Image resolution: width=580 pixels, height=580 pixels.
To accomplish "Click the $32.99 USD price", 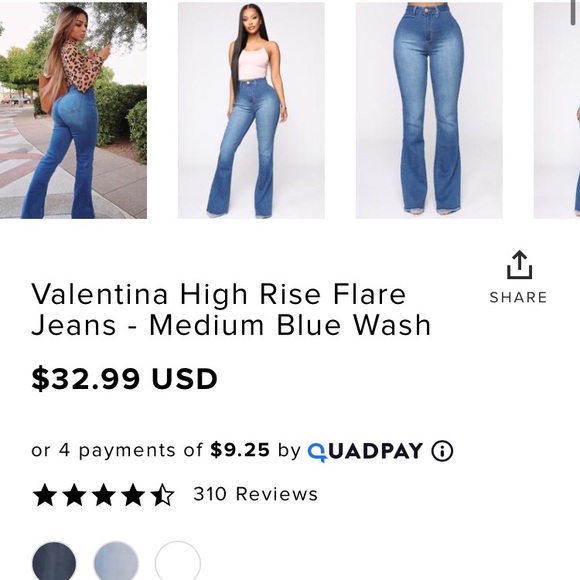I will pyautogui.click(x=124, y=379).
